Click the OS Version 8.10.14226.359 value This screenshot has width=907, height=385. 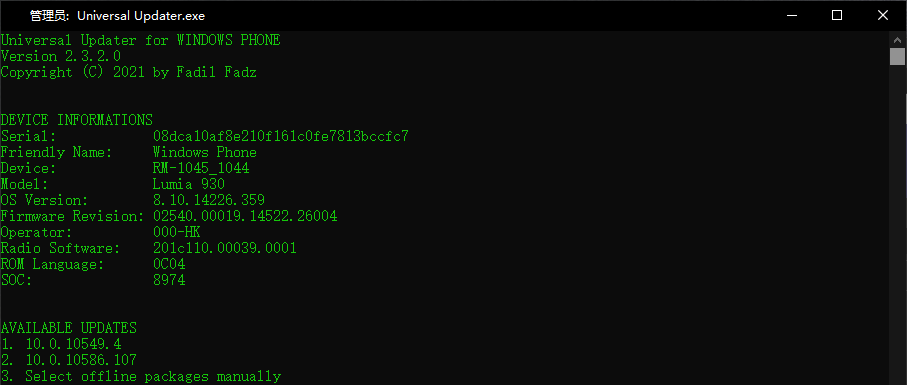[x=209, y=200]
